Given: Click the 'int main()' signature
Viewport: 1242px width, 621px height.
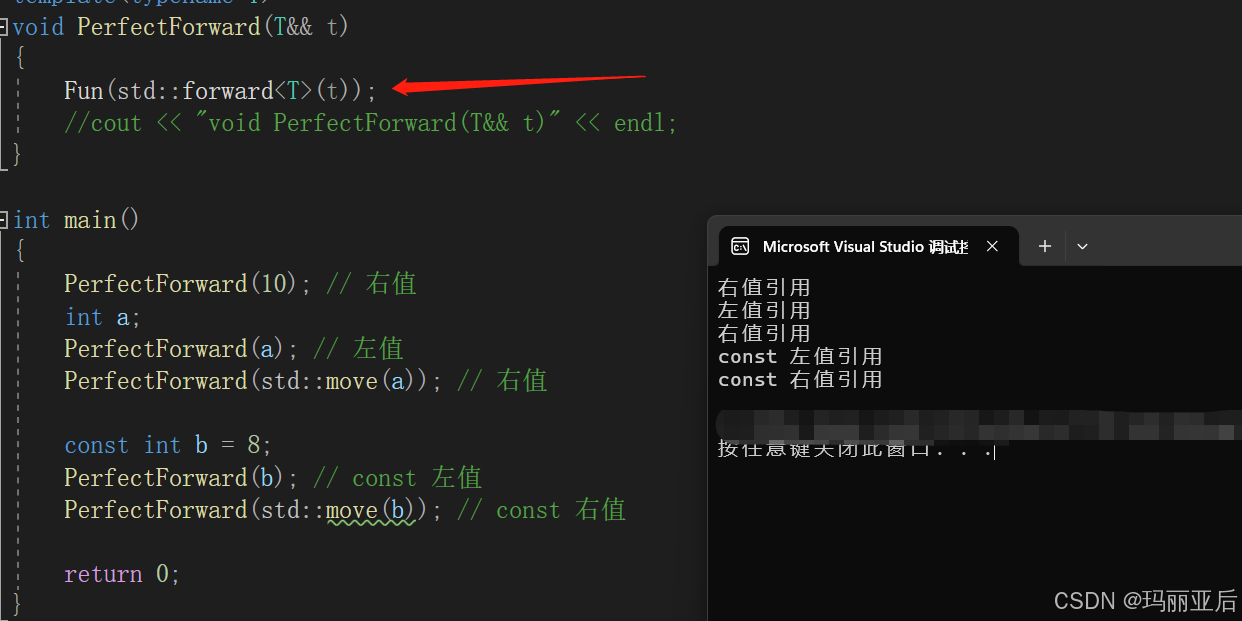Looking at the screenshot, I should (76, 219).
